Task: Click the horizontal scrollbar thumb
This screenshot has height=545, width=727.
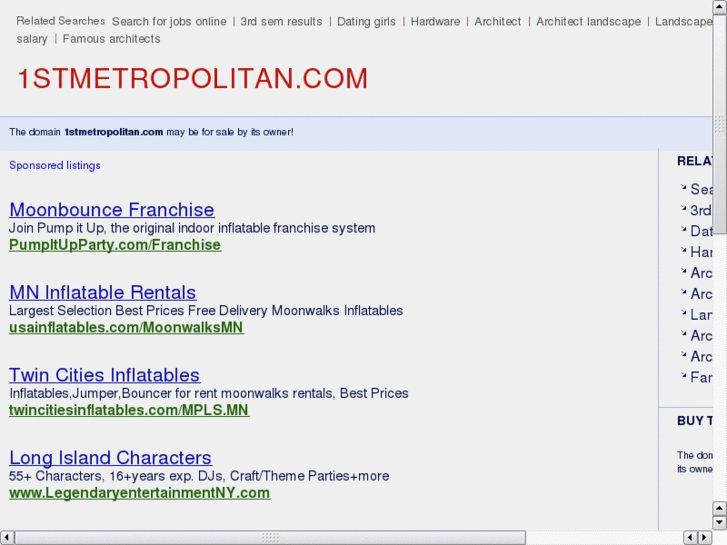Action: pos(270,537)
